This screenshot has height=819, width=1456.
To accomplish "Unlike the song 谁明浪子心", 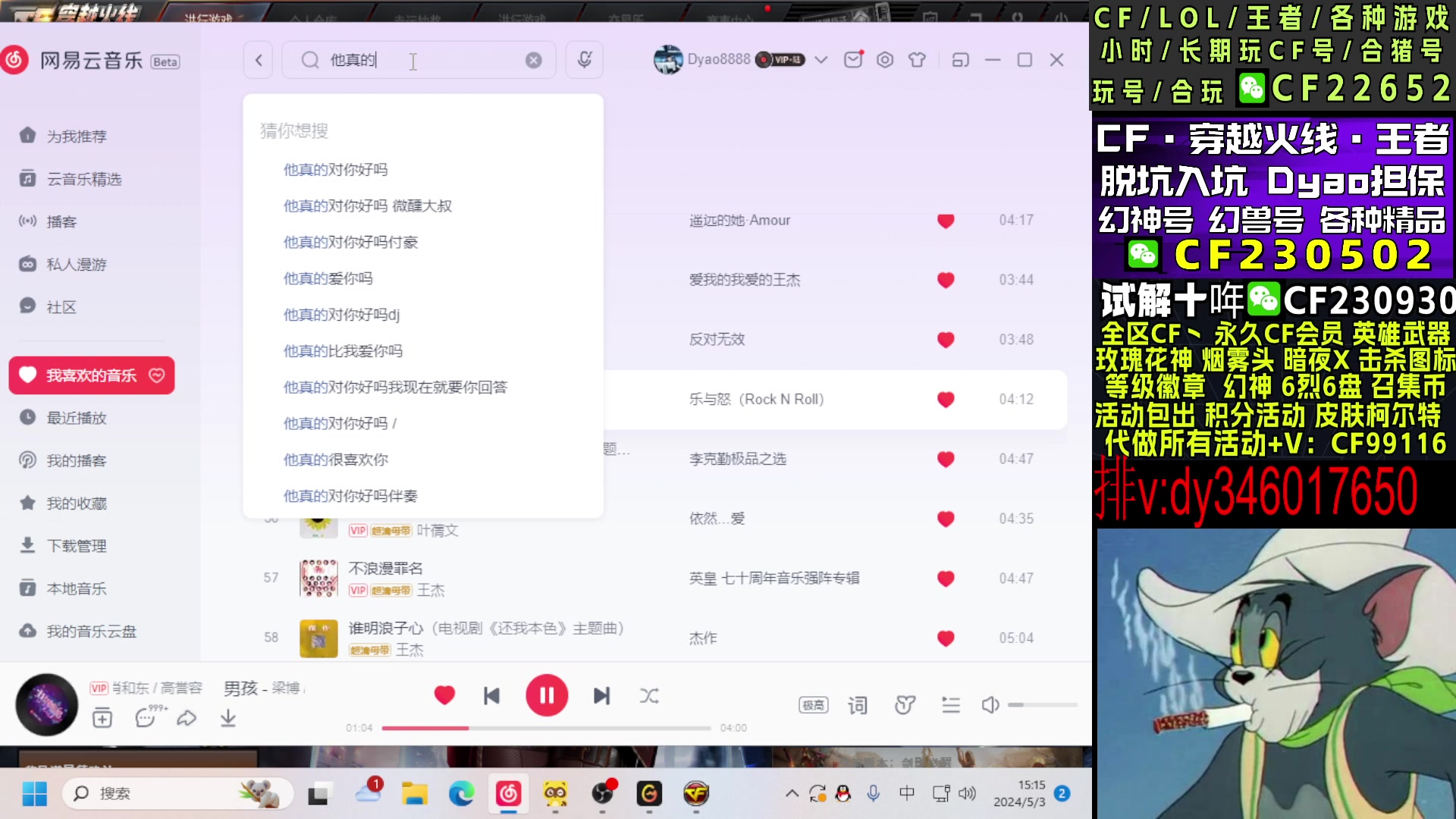I will (946, 639).
